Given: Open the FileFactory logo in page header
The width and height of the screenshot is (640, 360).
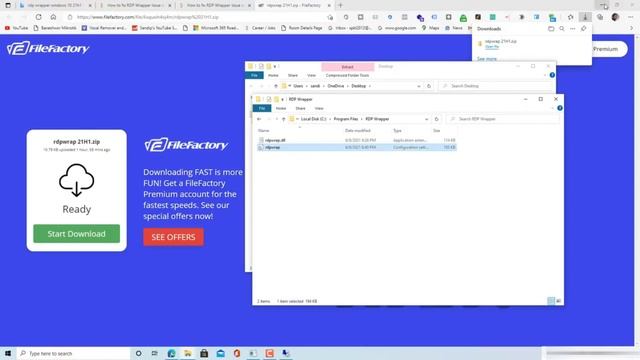Looking at the screenshot, I should coord(48,49).
